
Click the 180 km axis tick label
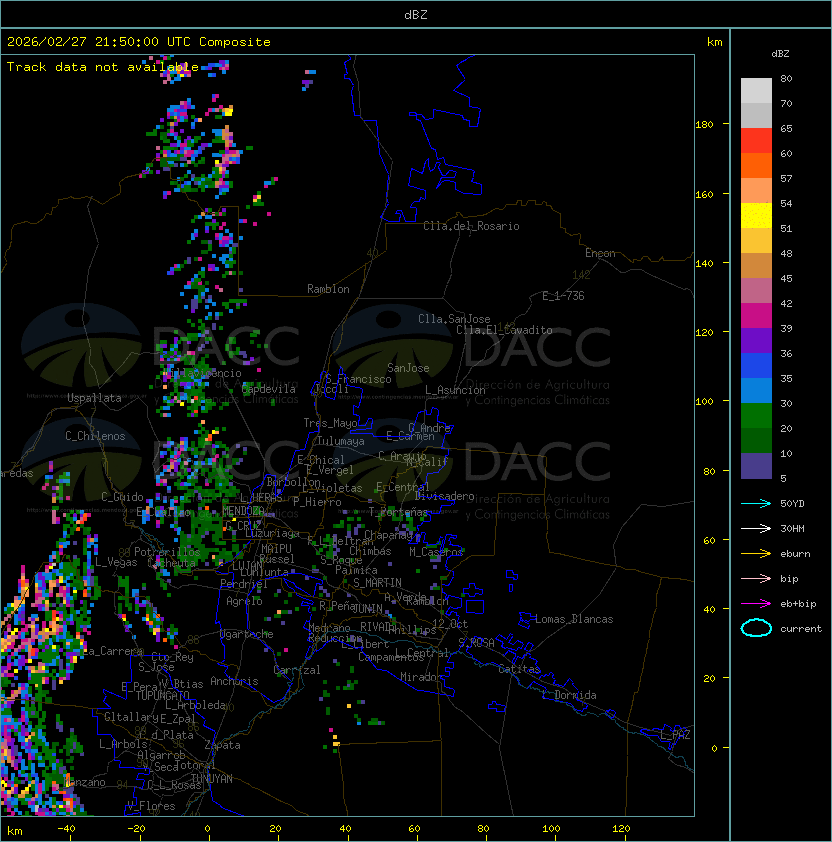click(x=703, y=124)
